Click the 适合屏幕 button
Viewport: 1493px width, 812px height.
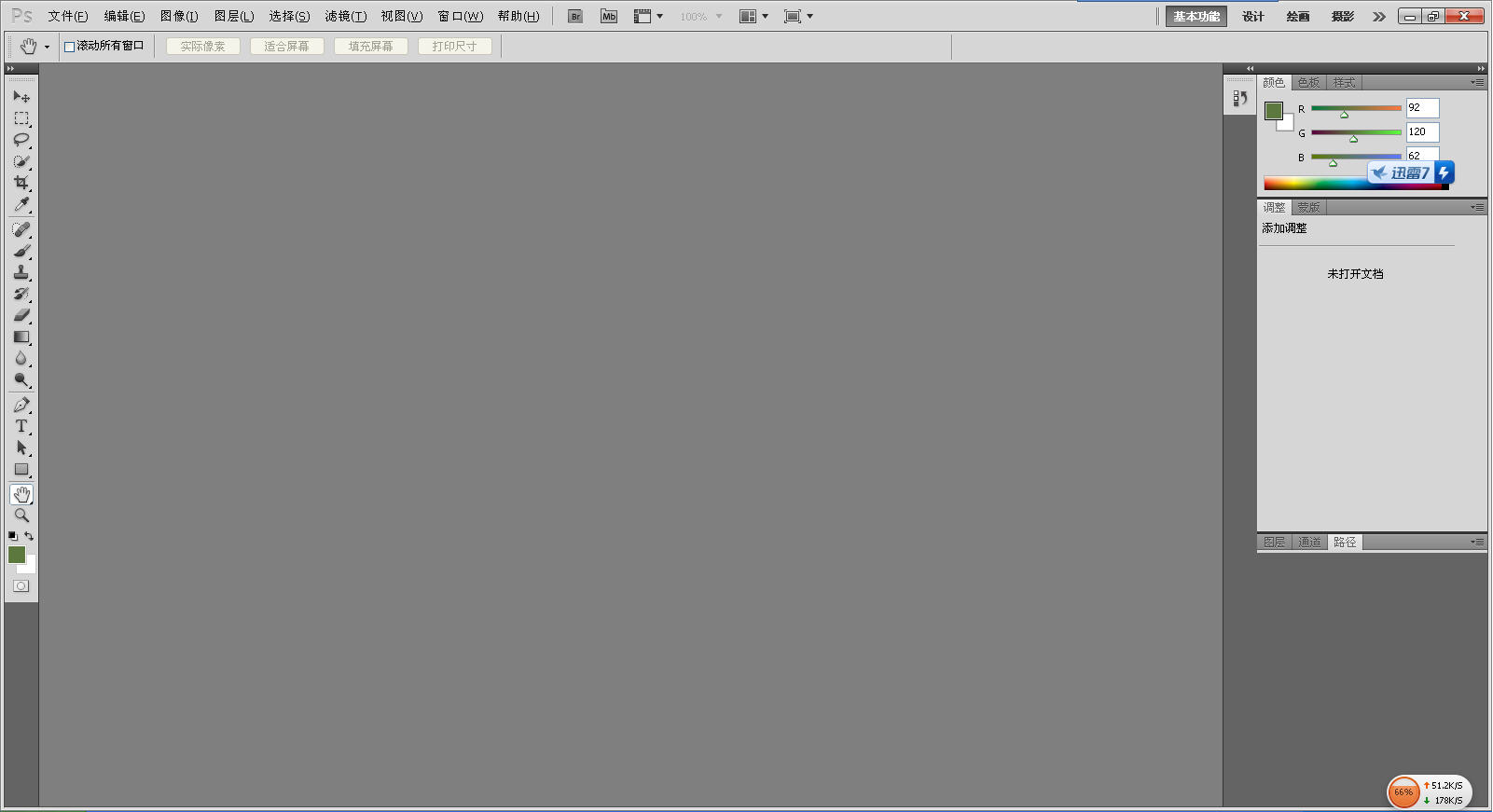coord(286,47)
